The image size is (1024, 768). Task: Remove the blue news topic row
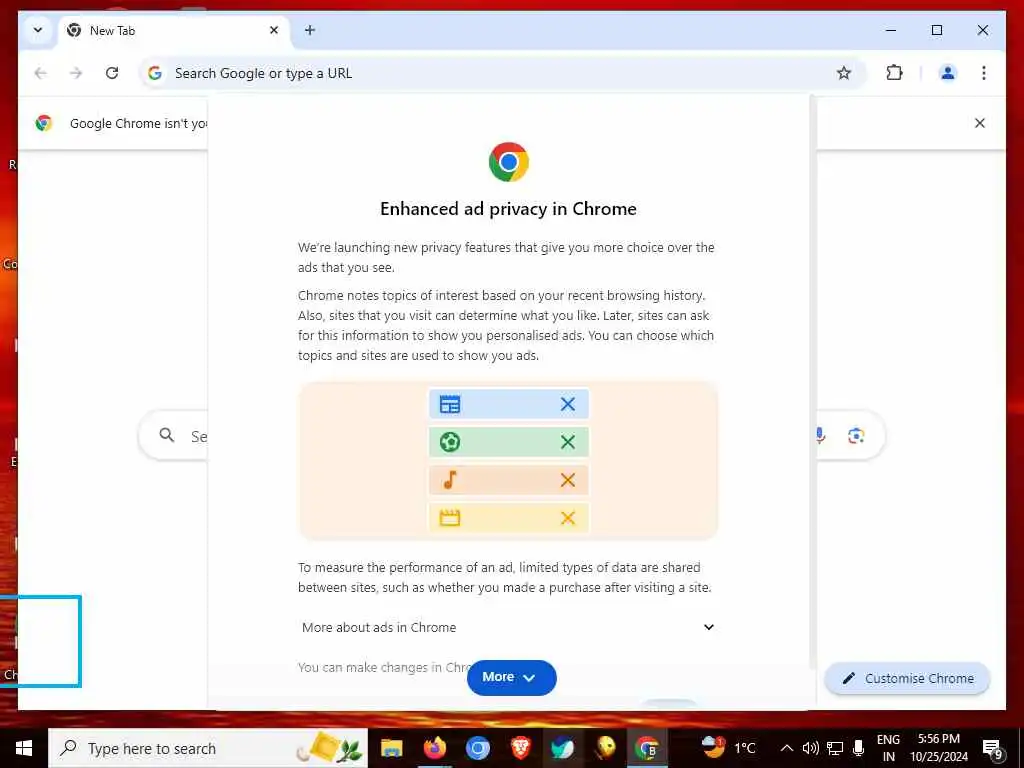tap(568, 404)
